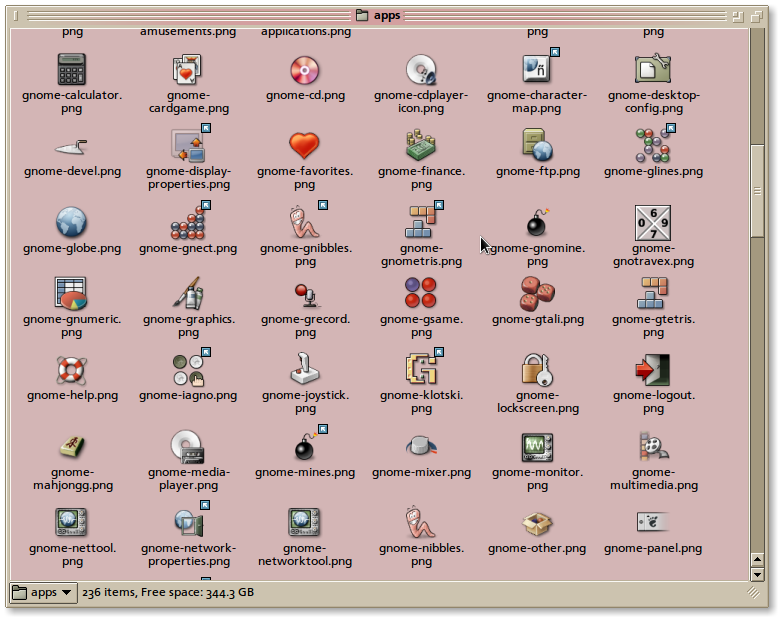Viewport: 778px width, 617px height.
Task: Select the gnome-mahjongg.png tile icon
Action: tap(72, 446)
